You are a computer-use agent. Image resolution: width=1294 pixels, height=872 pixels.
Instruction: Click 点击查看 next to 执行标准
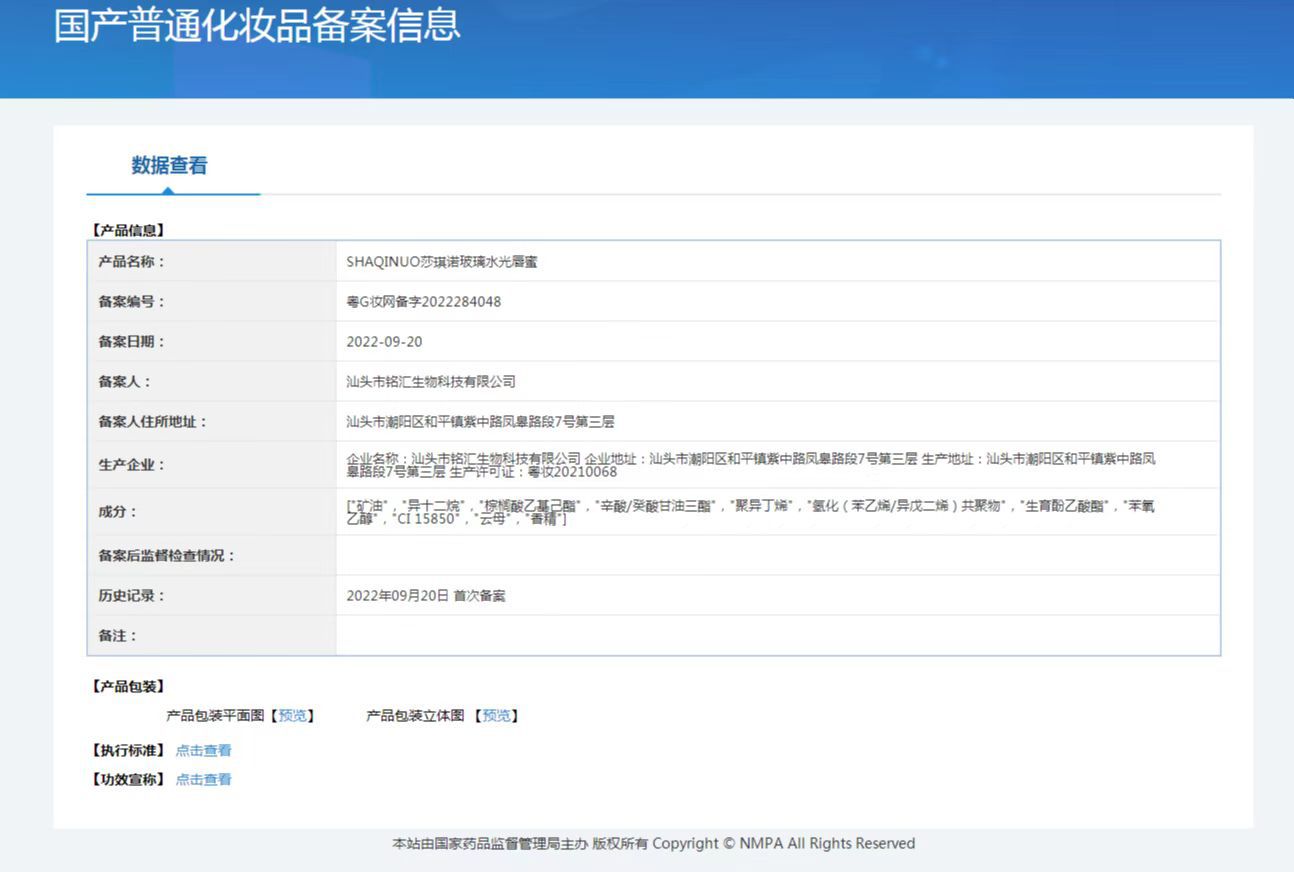(204, 751)
